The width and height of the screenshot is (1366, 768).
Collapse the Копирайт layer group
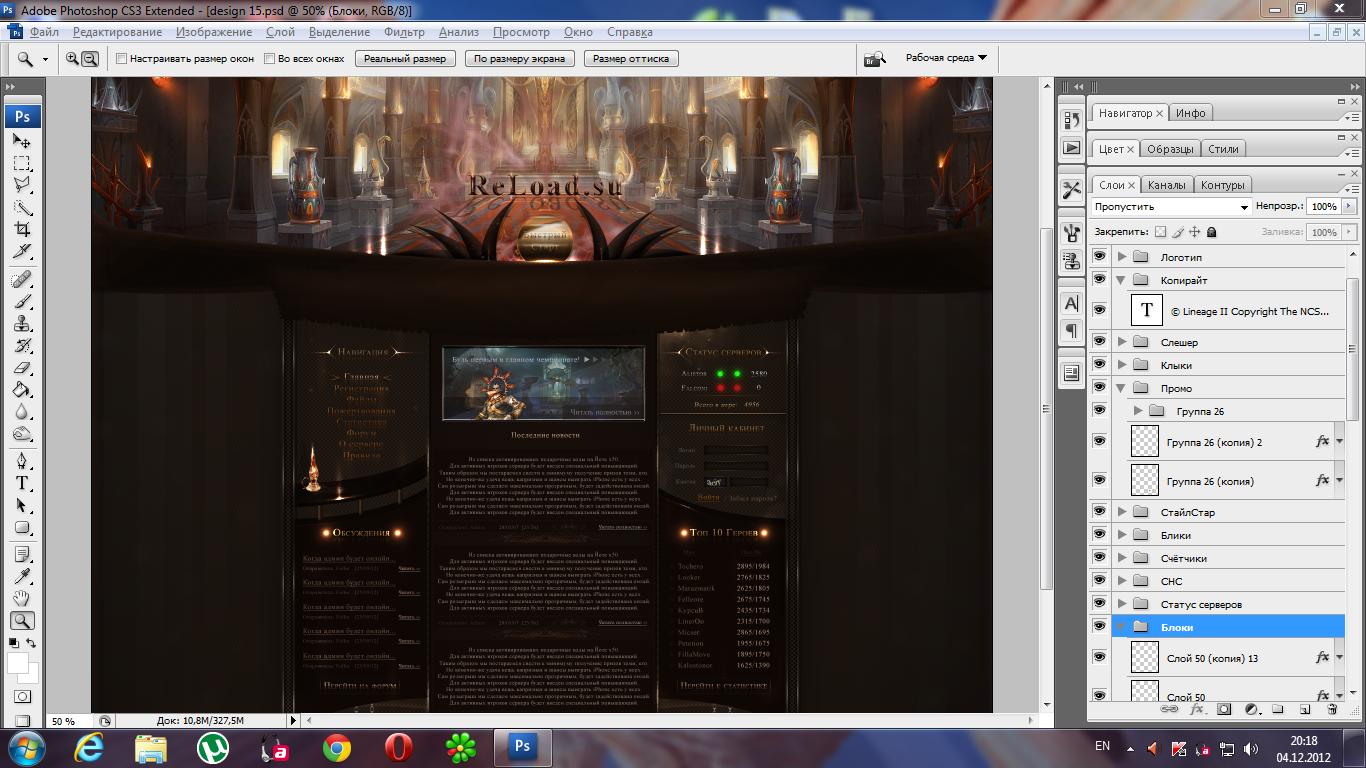tap(1122, 280)
